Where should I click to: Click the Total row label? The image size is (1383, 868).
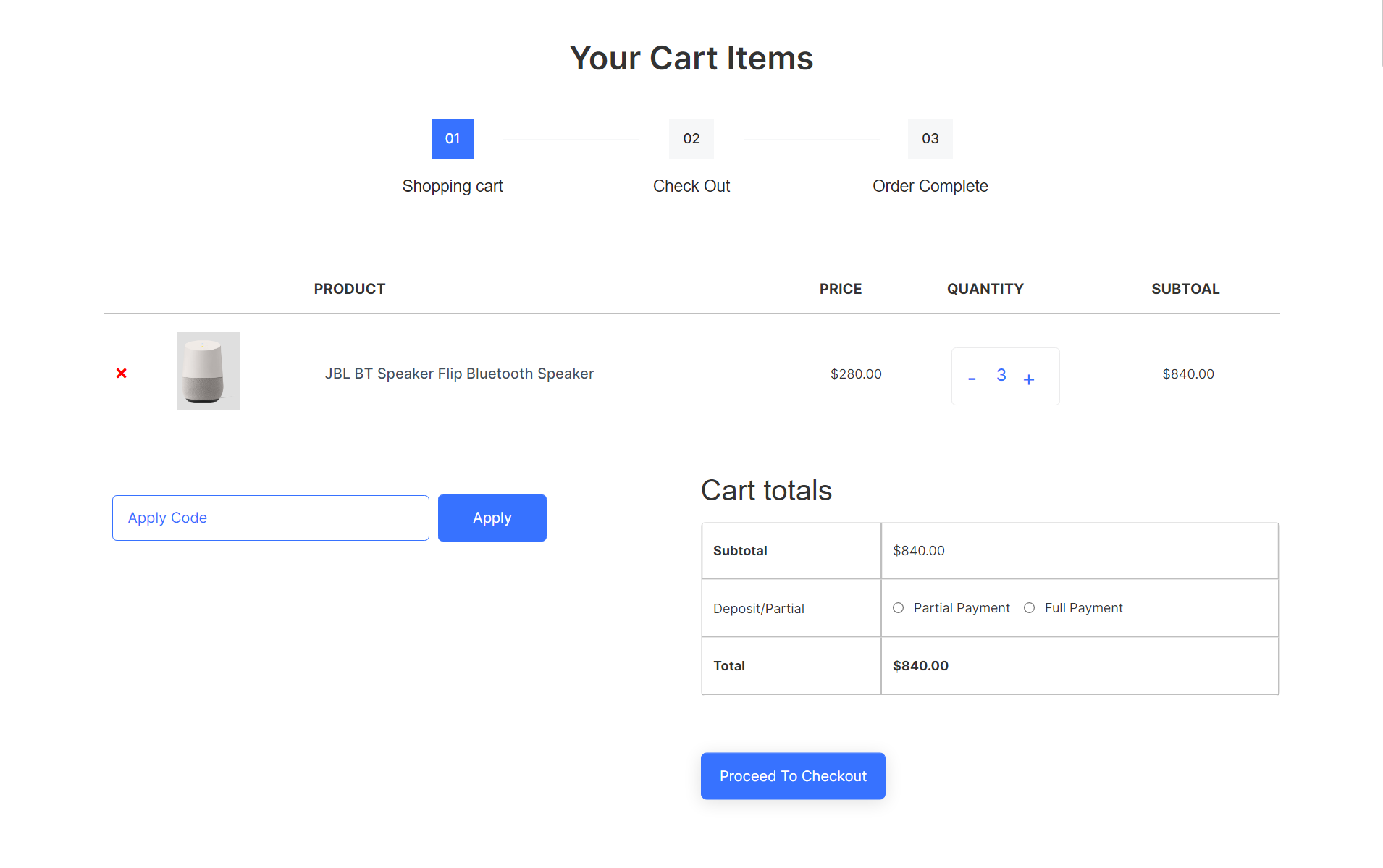(729, 666)
